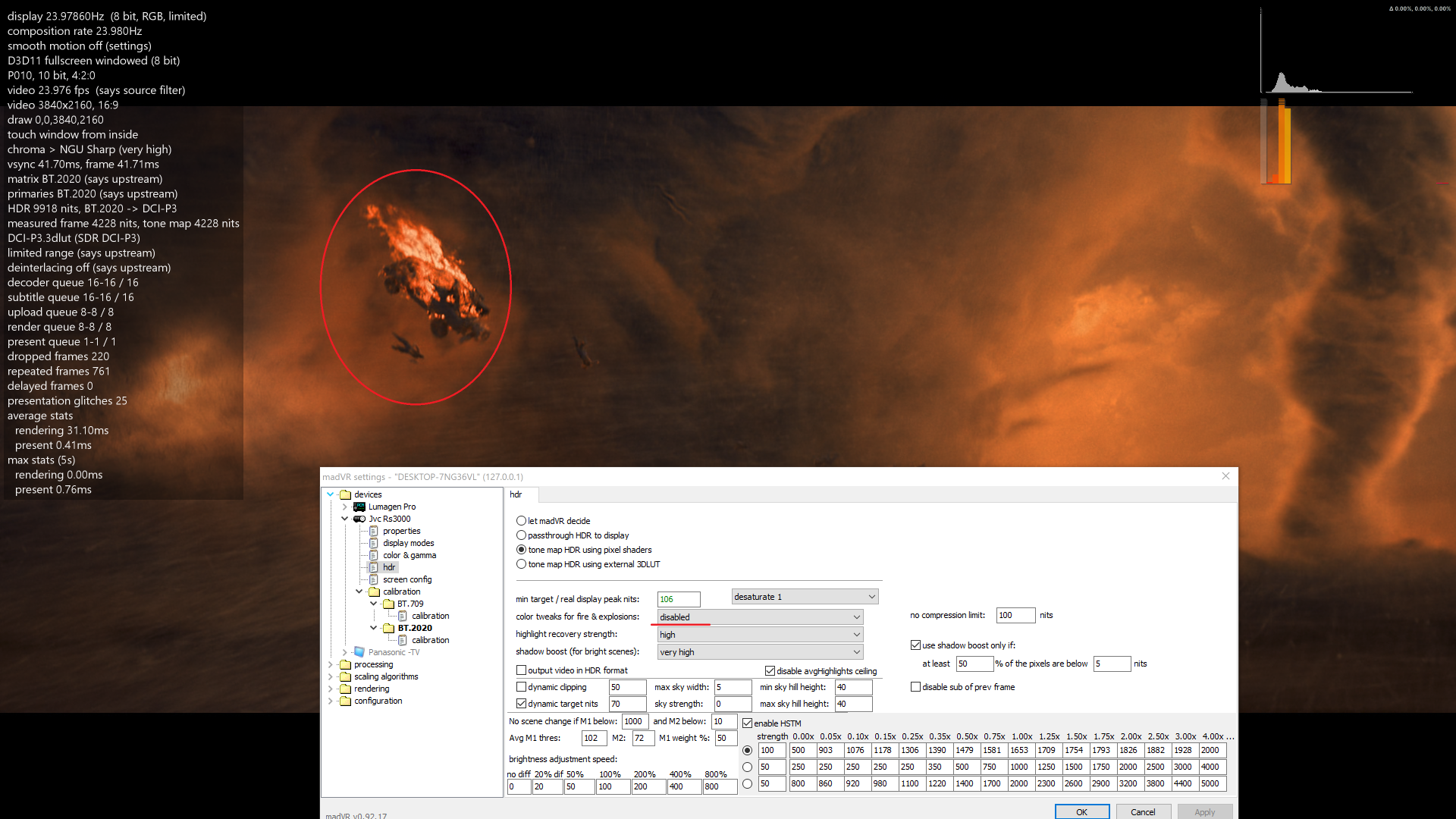This screenshot has width=1456, height=819.
Task: Select properties in the device tree
Action: tap(401, 531)
